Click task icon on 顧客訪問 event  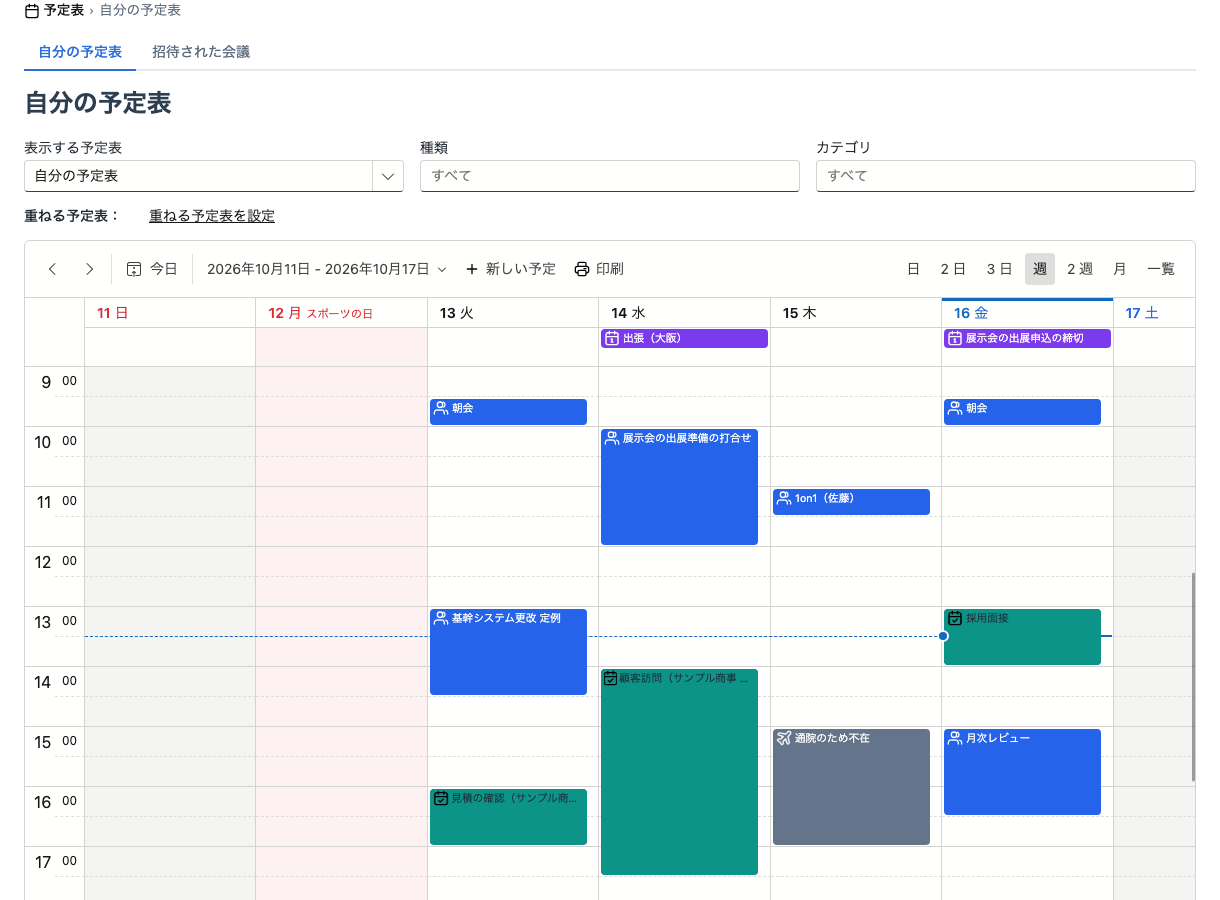coord(612,678)
